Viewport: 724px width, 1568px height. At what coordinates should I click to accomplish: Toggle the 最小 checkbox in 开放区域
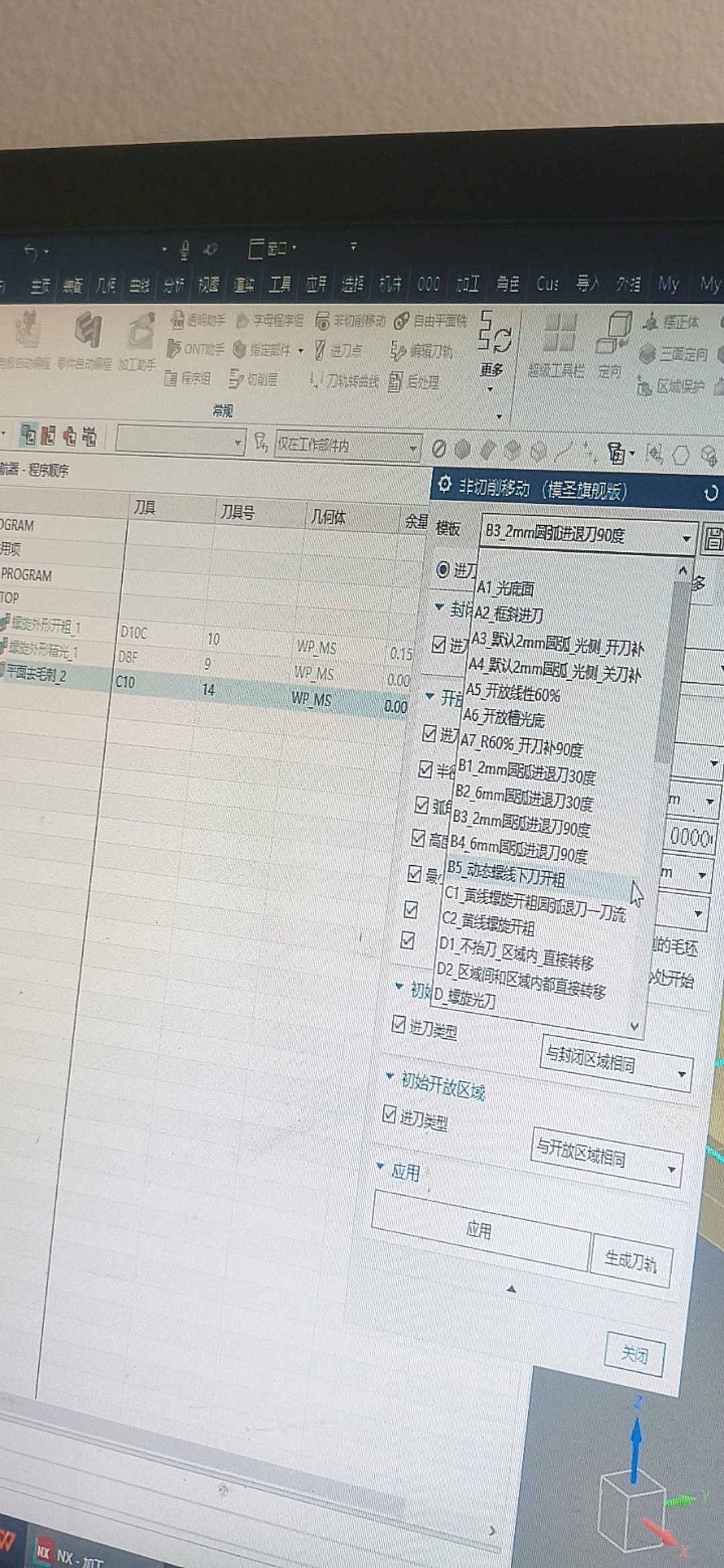pos(414,873)
